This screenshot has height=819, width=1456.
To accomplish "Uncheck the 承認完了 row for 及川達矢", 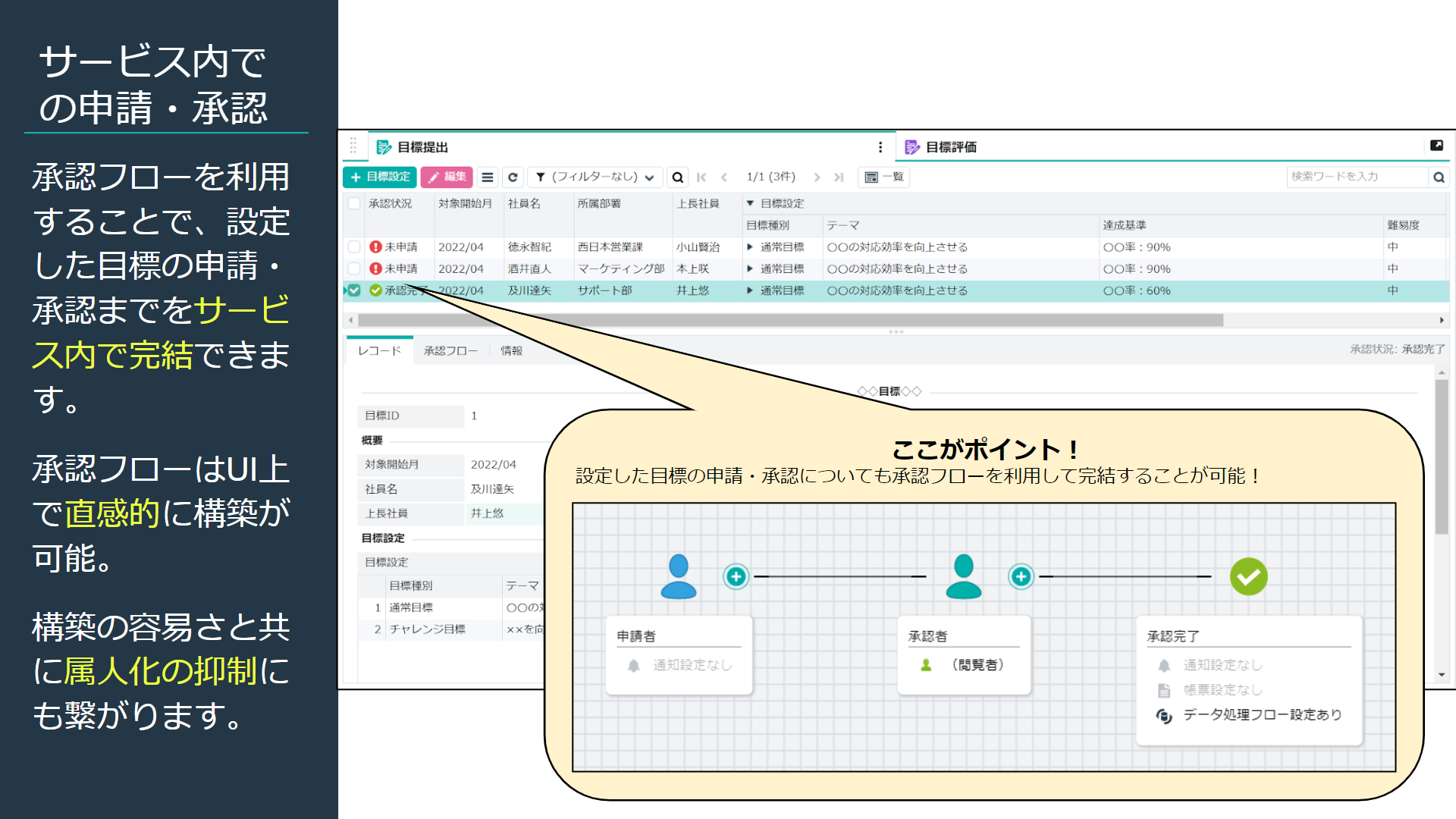I will 354,290.
